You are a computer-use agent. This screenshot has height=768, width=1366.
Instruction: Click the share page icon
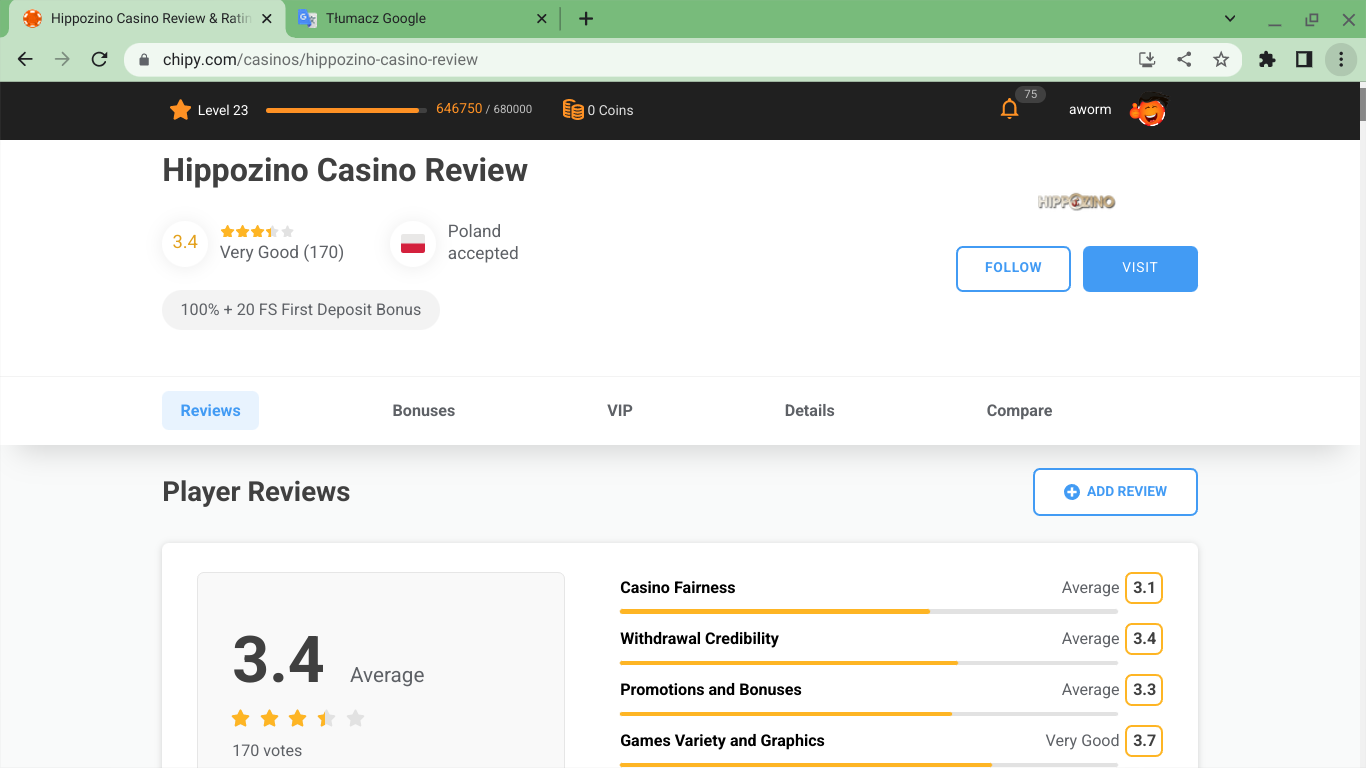[x=1184, y=60]
